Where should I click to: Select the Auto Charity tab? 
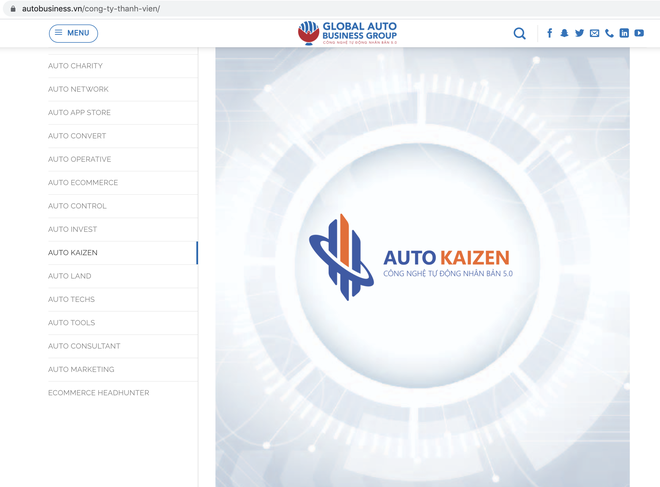tap(75, 66)
